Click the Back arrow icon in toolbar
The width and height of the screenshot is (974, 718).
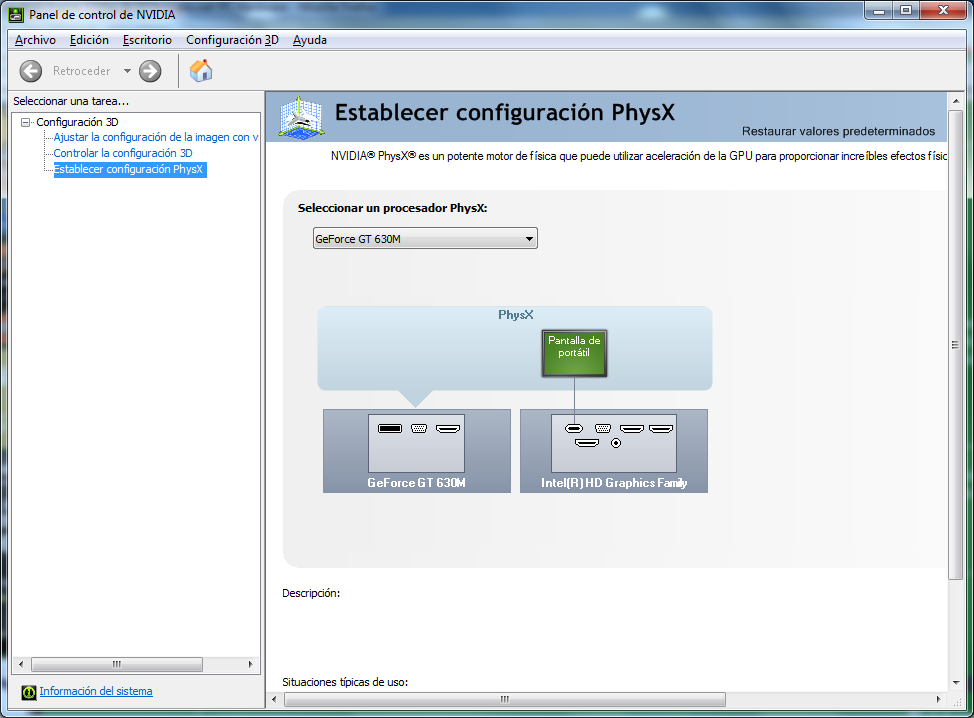pos(30,71)
